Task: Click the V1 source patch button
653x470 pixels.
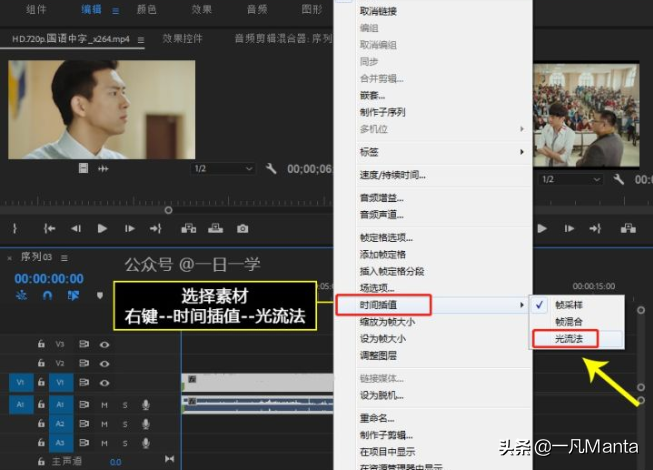Action: coord(21,383)
